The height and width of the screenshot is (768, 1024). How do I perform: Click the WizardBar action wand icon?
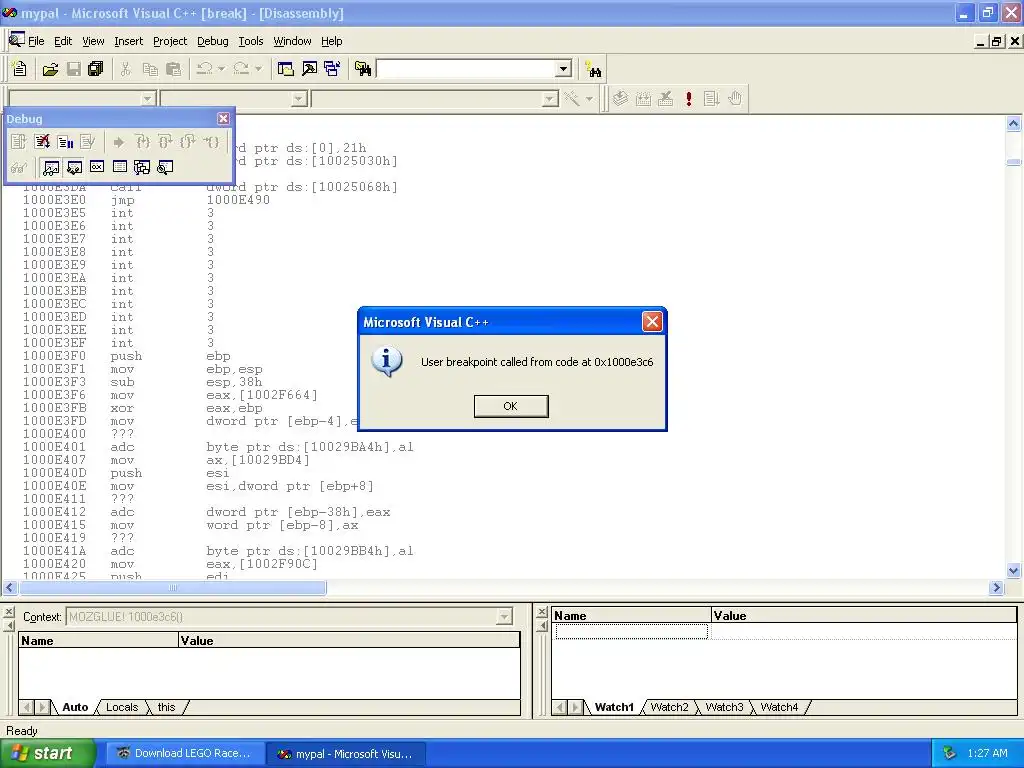tap(571, 99)
